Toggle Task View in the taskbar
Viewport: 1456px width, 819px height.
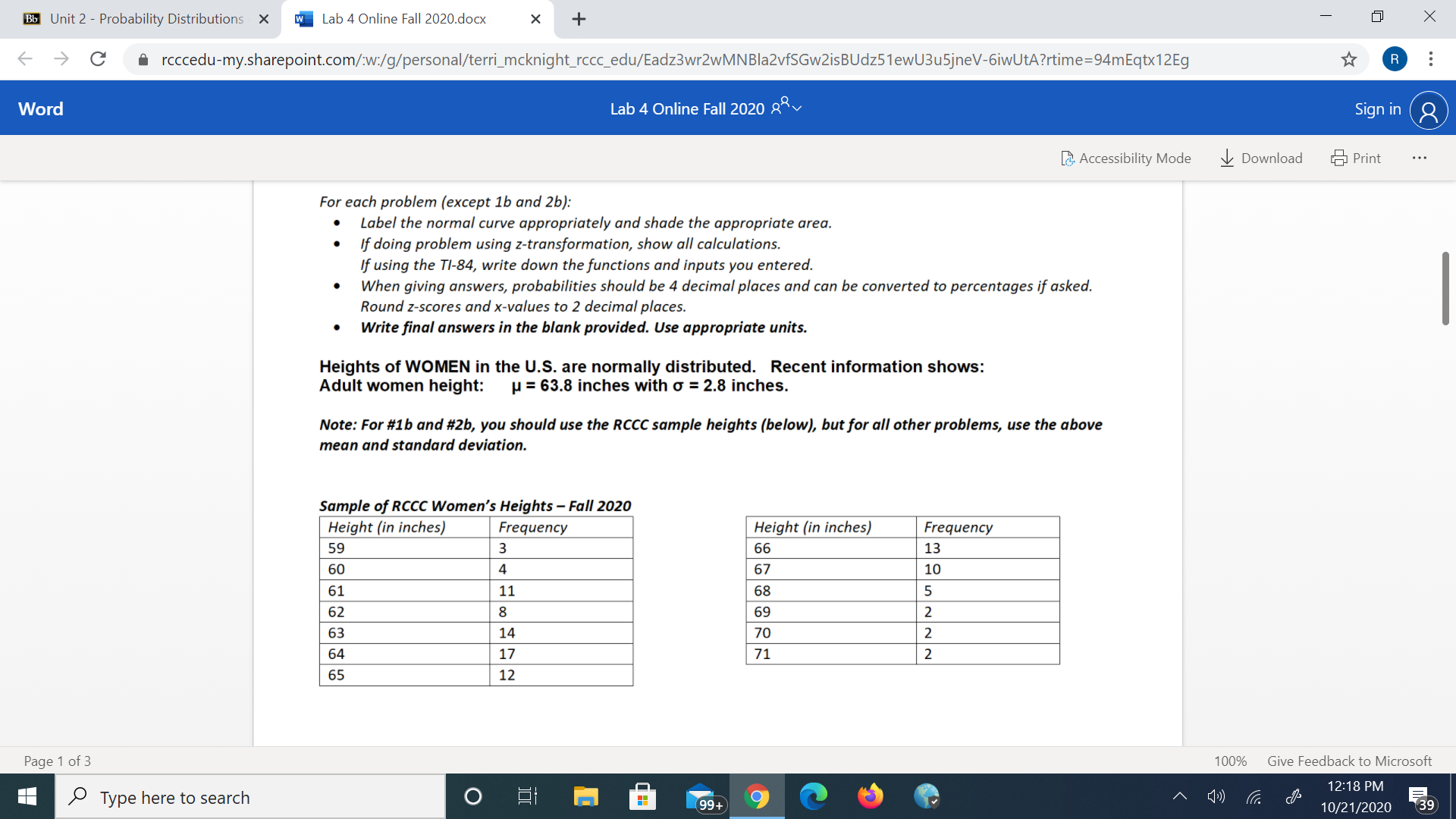click(x=527, y=796)
